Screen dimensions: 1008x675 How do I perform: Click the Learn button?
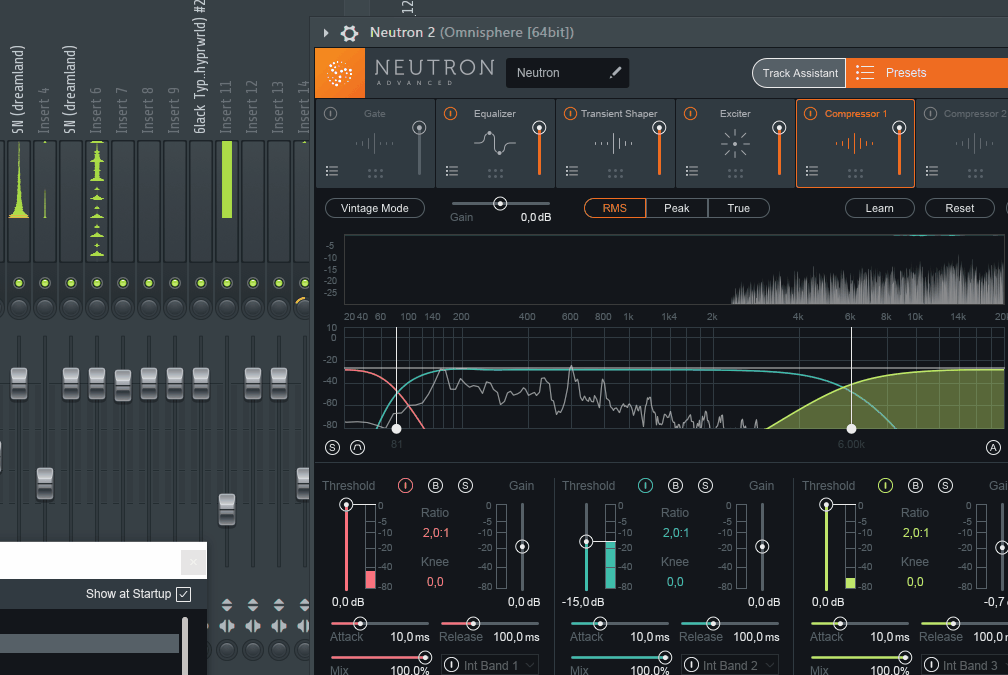[x=879, y=208]
